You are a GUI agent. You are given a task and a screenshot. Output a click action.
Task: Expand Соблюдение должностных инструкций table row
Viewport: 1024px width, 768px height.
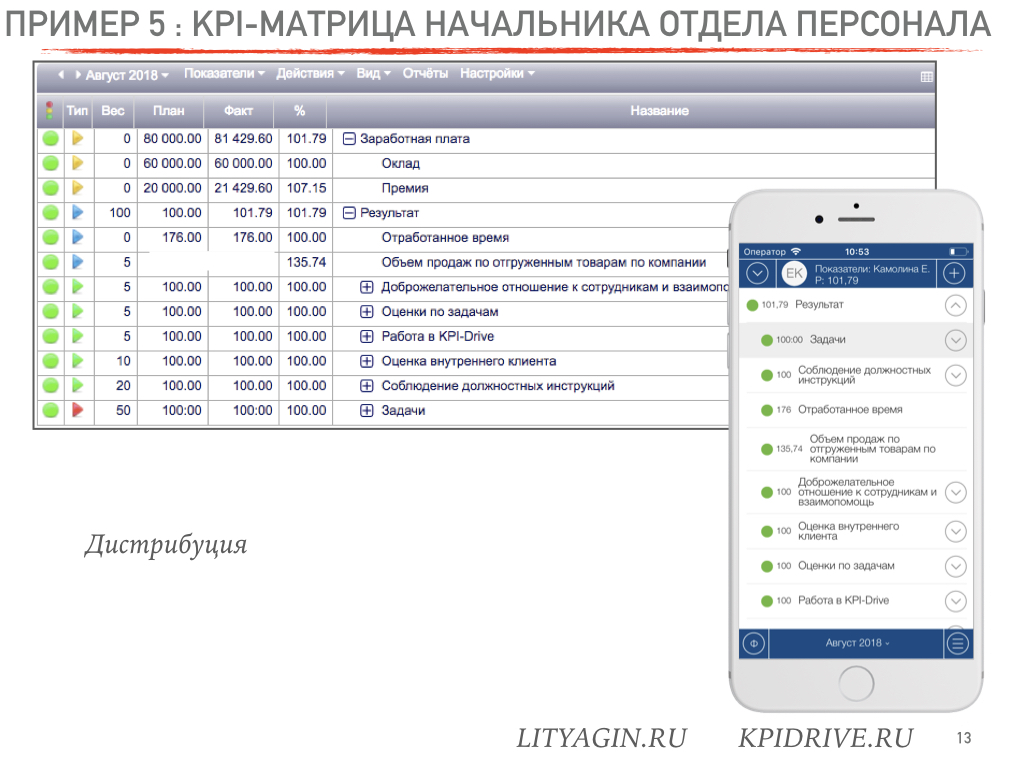coord(367,386)
